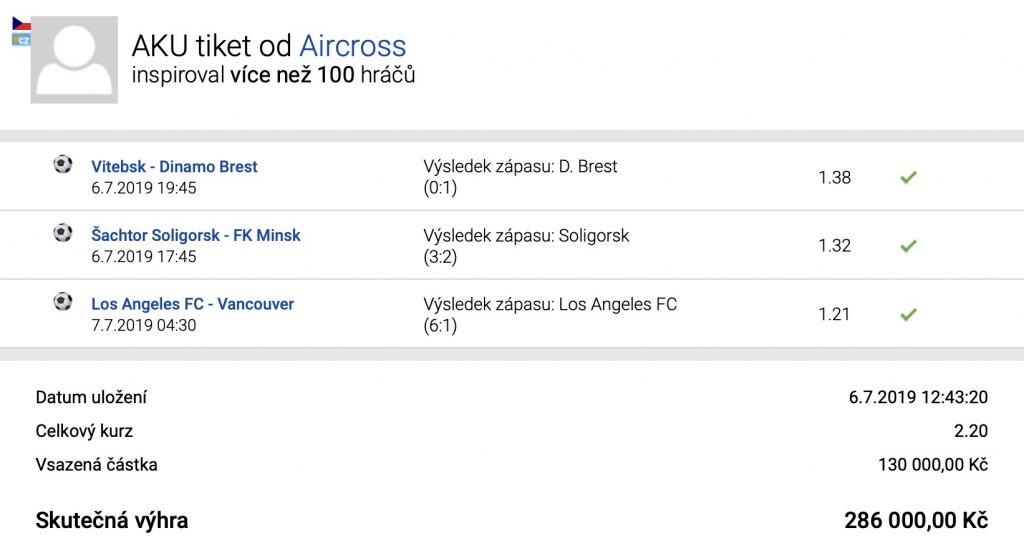Screen dimensions: 1024x558
Task: Click the soccer ball icon beside Vitebsk match
Action: (x=63, y=164)
